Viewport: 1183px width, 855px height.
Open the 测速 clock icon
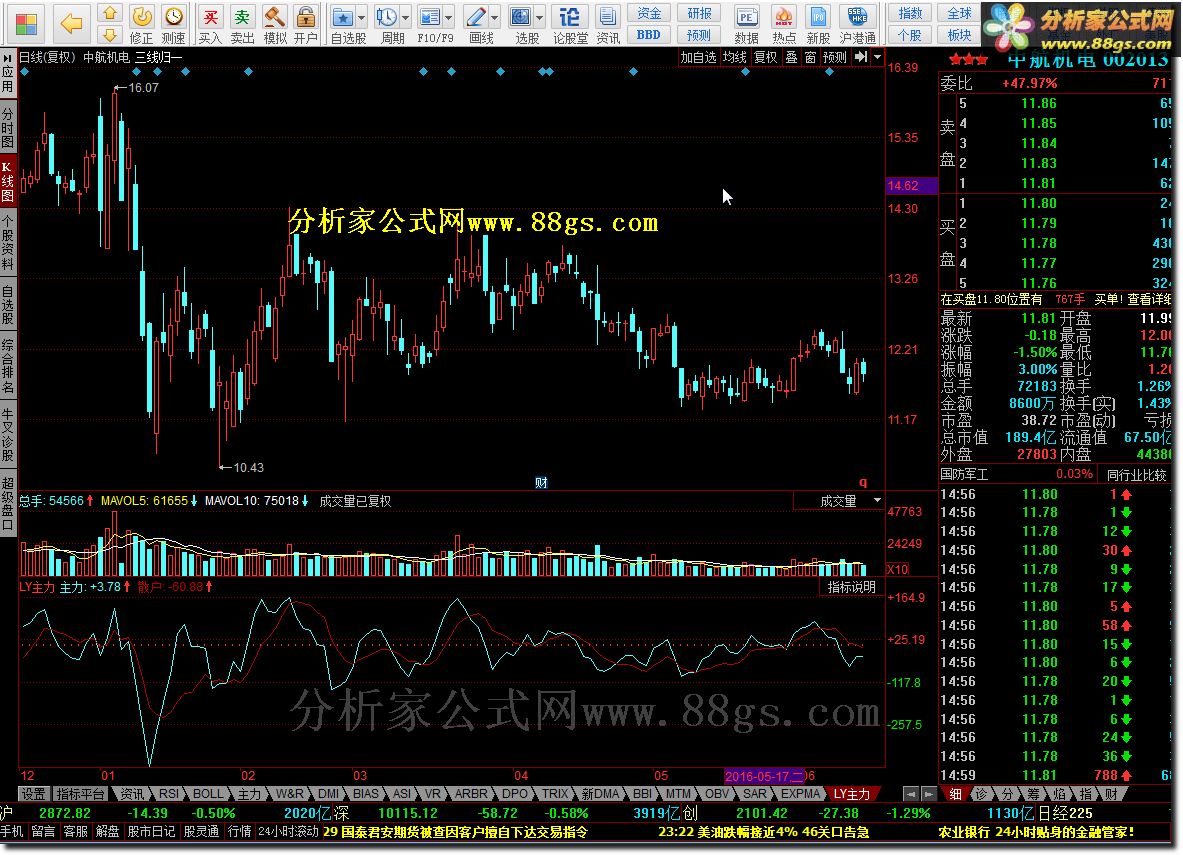174,24
